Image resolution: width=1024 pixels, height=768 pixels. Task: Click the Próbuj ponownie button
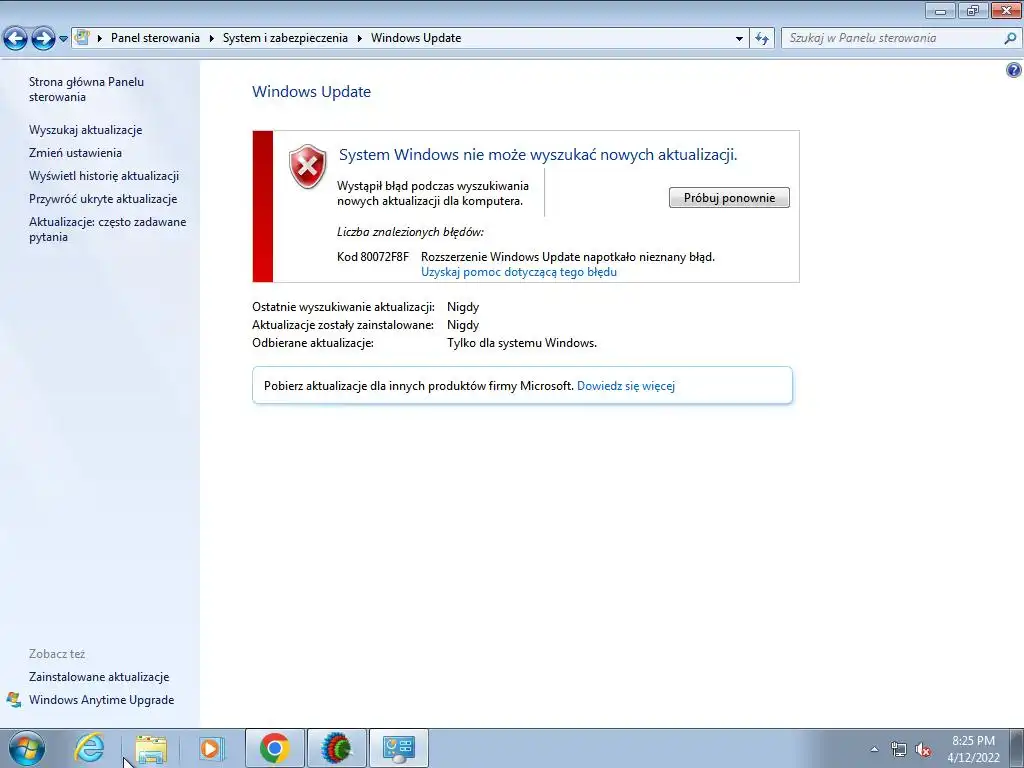tap(729, 198)
